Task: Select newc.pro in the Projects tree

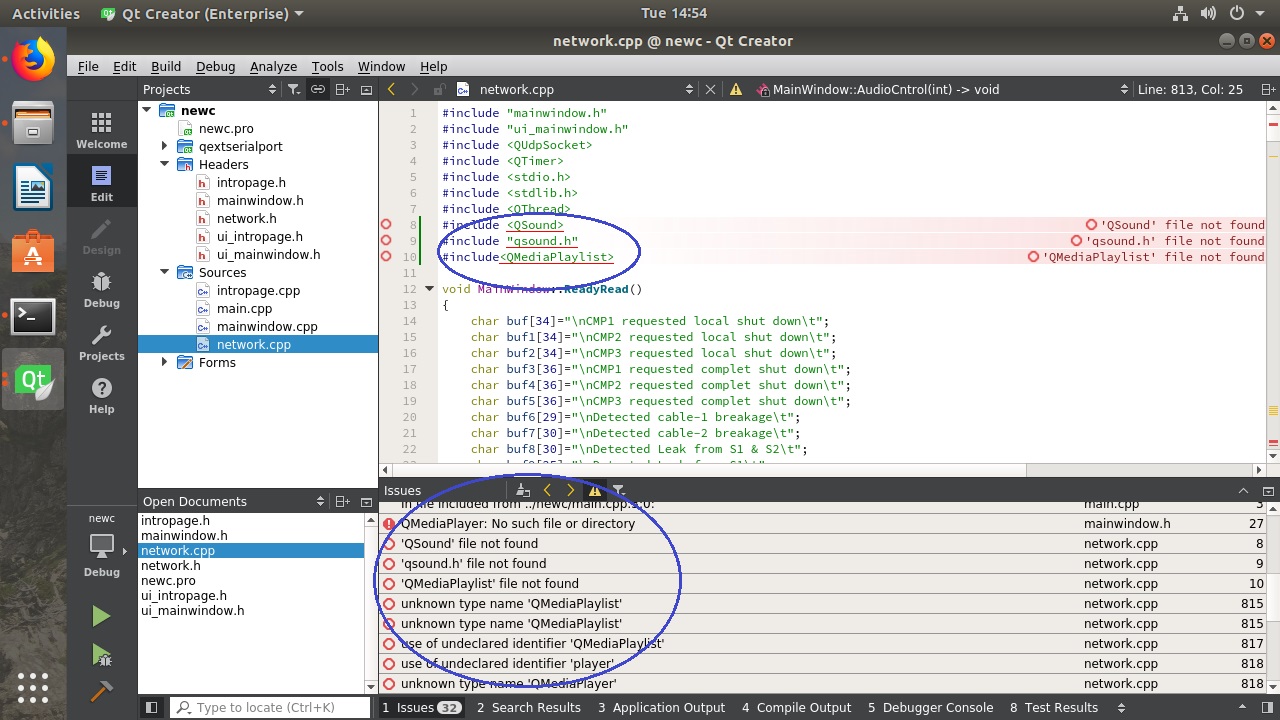Action: tap(226, 128)
